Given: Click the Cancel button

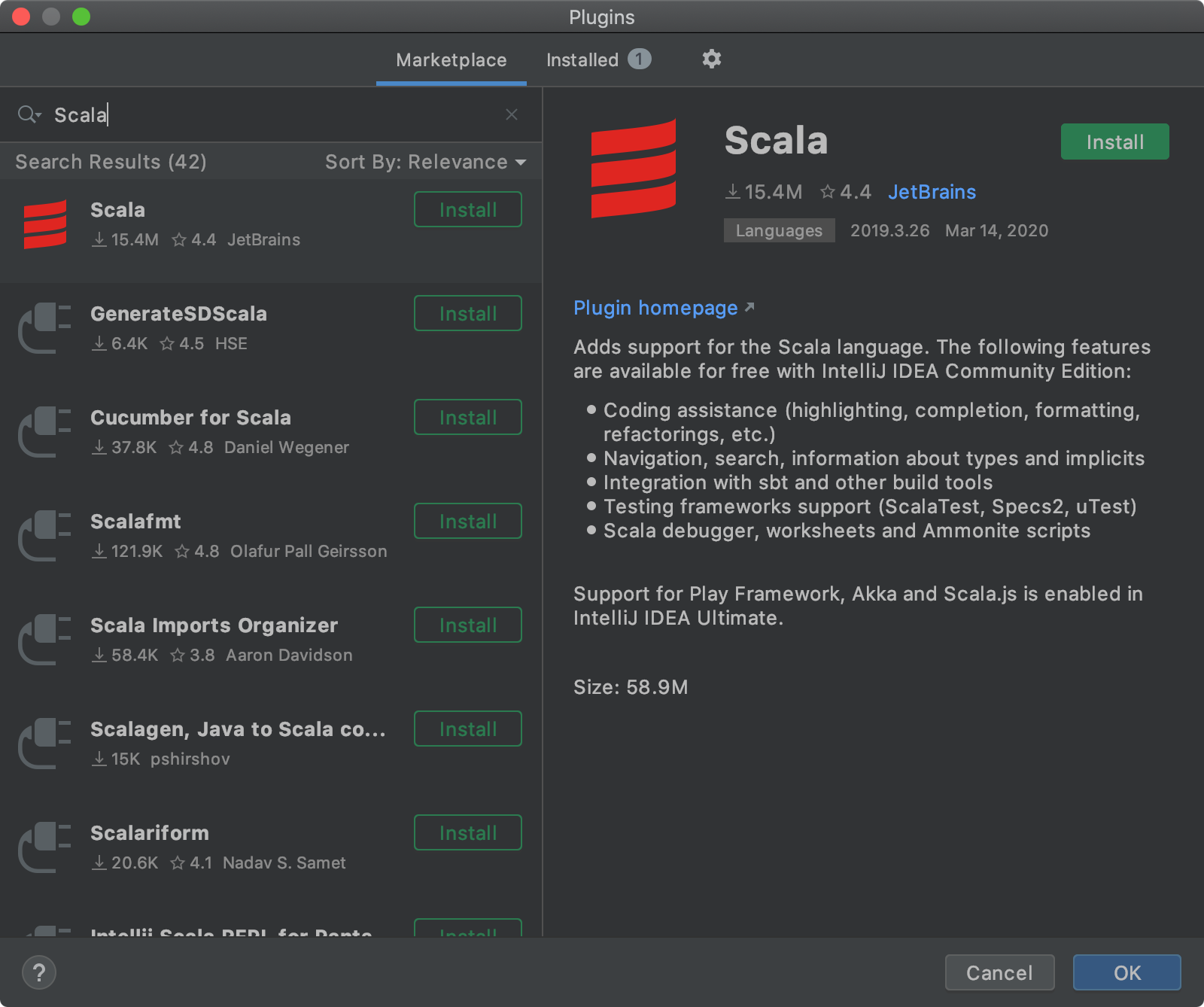Looking at the screenshot, I should point(999,972).
